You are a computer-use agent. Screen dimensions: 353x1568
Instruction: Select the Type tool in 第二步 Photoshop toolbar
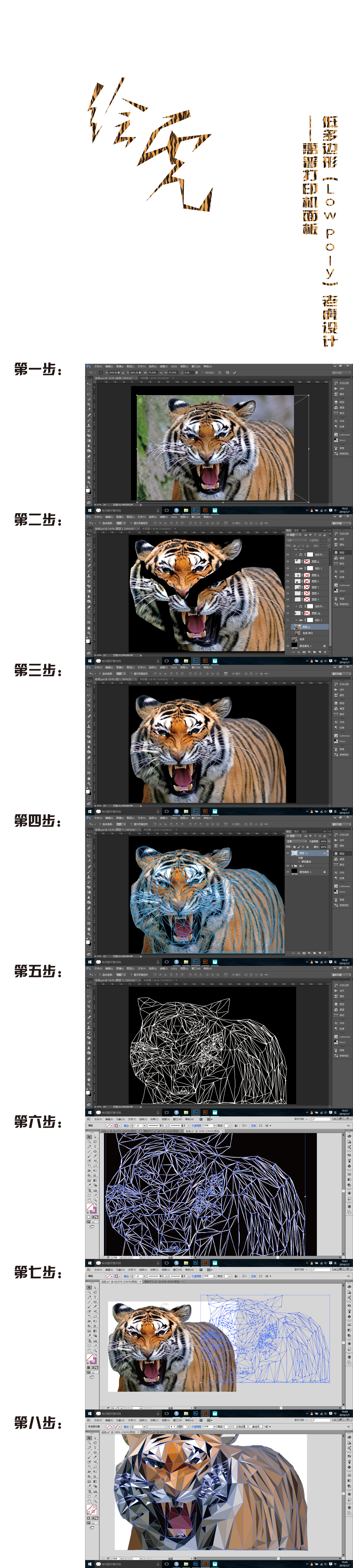(89, 612)
